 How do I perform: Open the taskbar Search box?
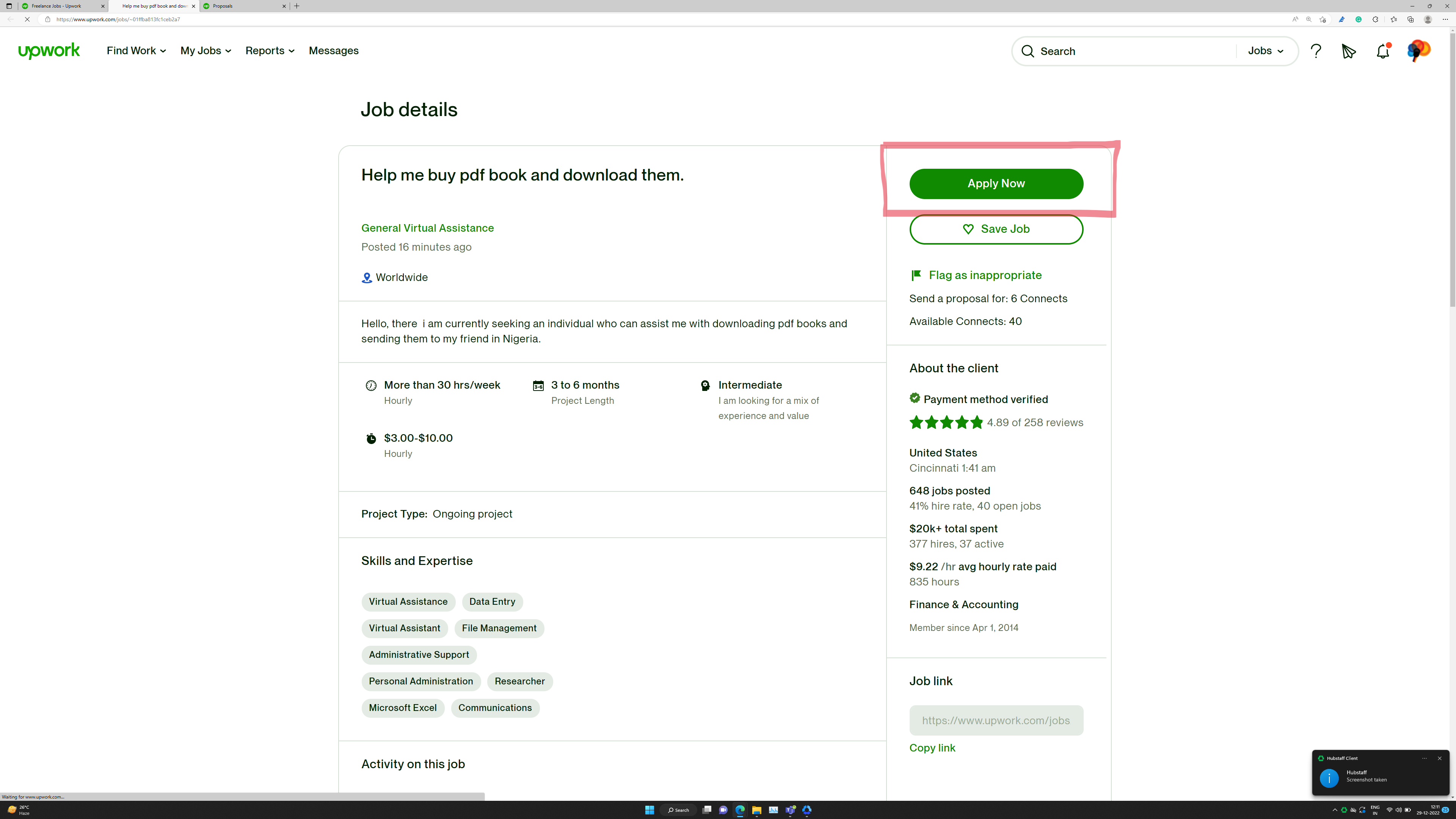coord(678,810)
